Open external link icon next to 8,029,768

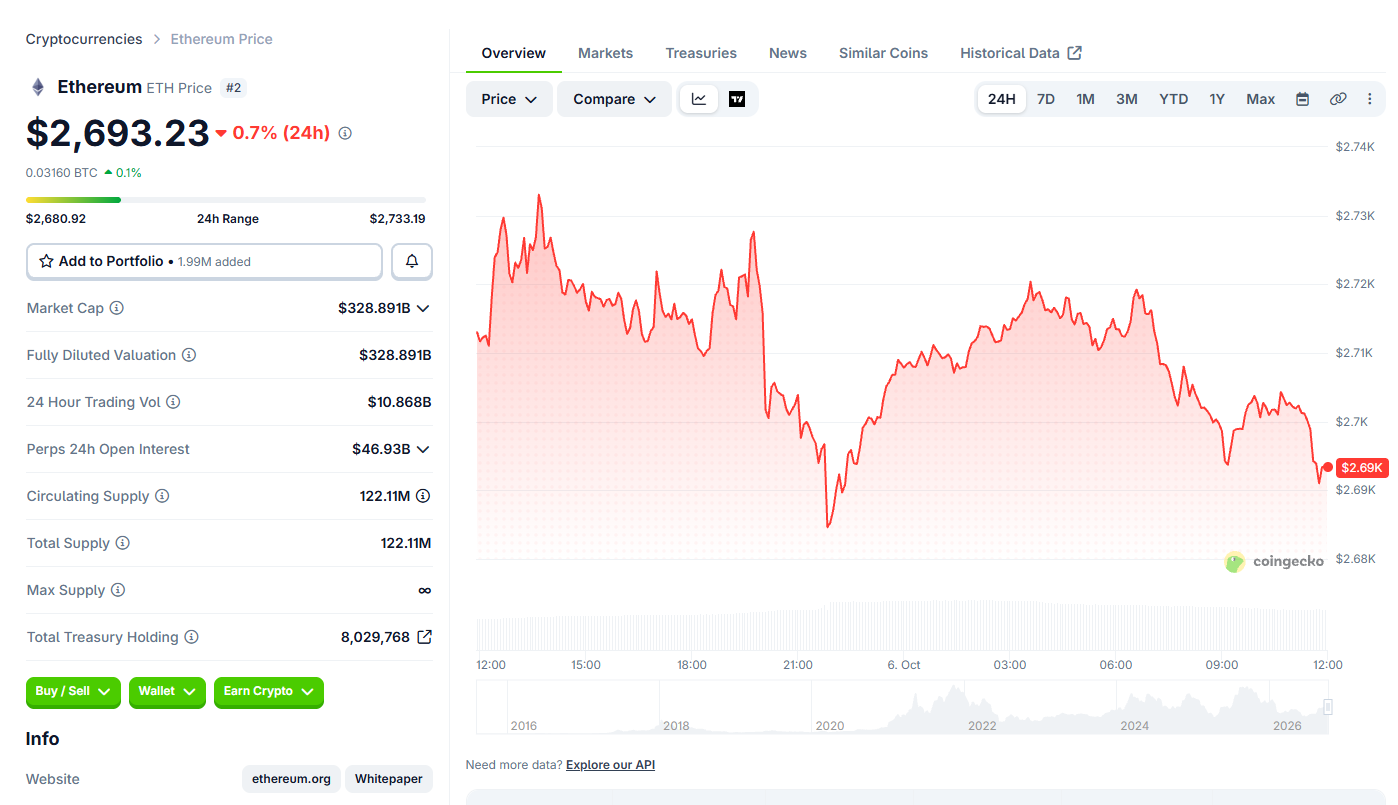click(424, 637)
